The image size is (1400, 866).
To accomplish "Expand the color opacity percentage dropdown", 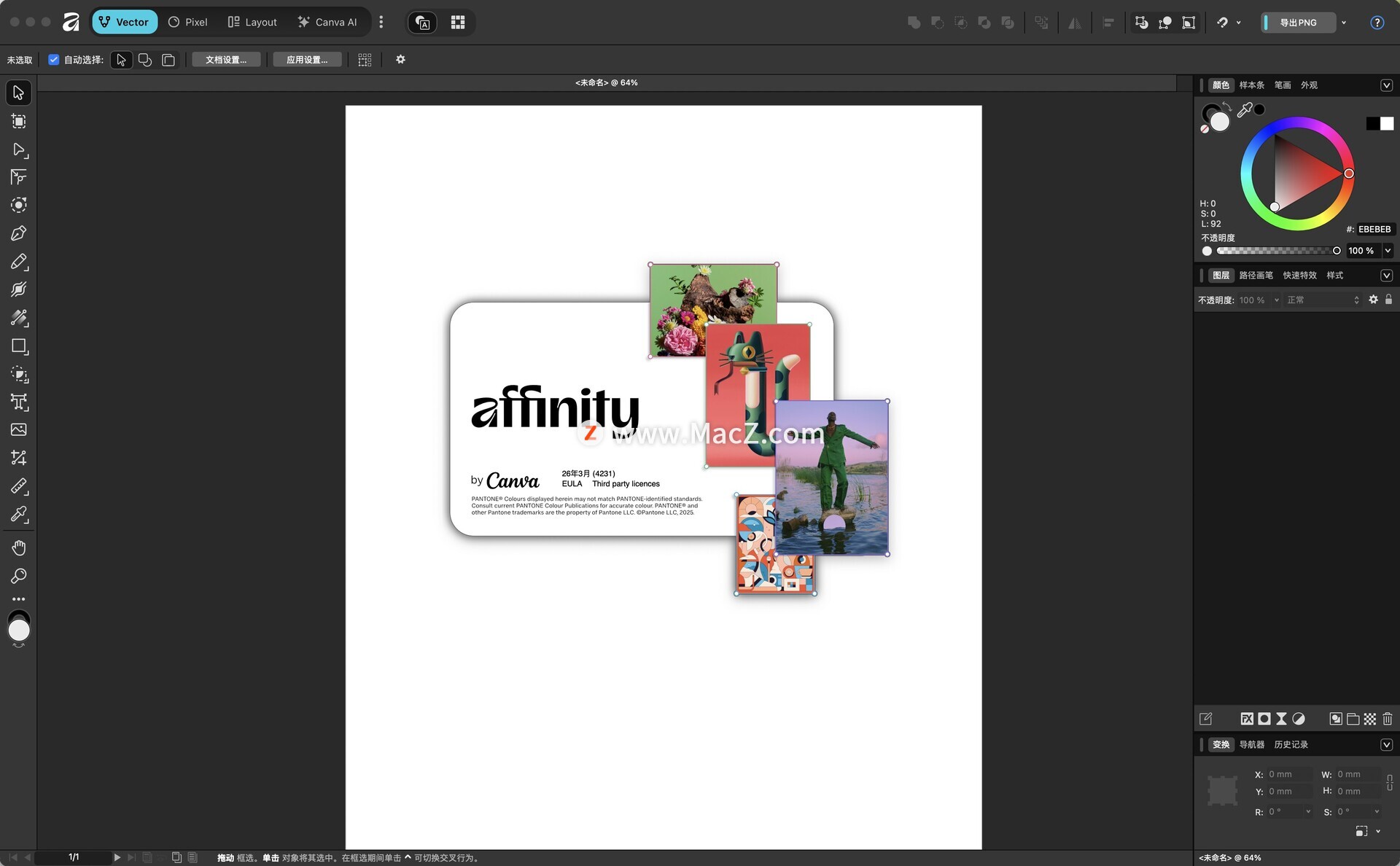I will coord(1388,251).
